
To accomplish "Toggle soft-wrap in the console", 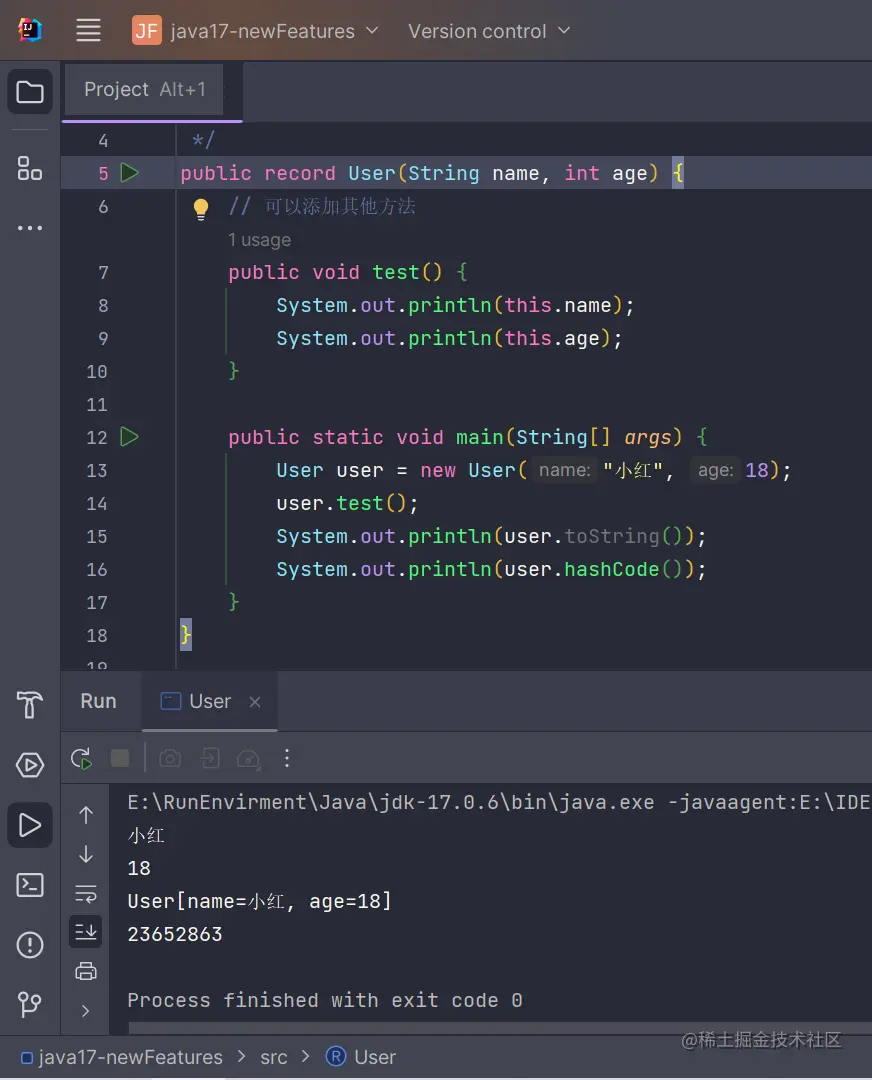I will pyautogui.click(x=86, y=894).
